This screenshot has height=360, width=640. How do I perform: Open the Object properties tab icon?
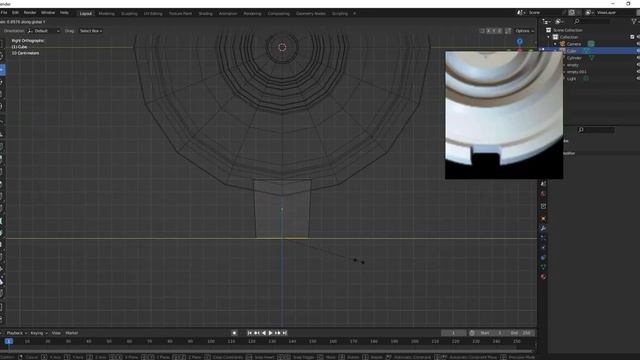(x=543, y=218)
